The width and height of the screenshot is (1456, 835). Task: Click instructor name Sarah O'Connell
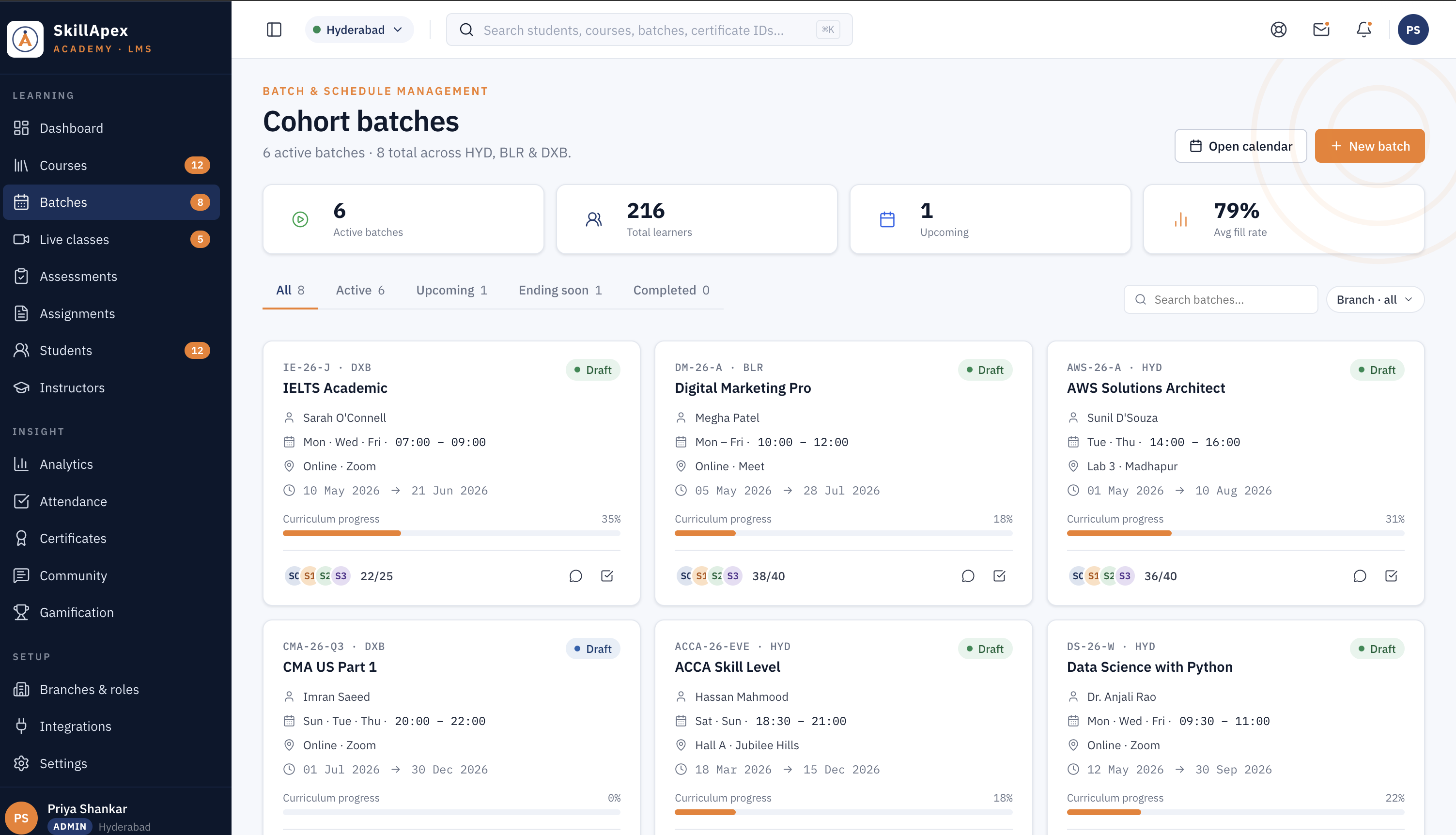pos(345,417)
